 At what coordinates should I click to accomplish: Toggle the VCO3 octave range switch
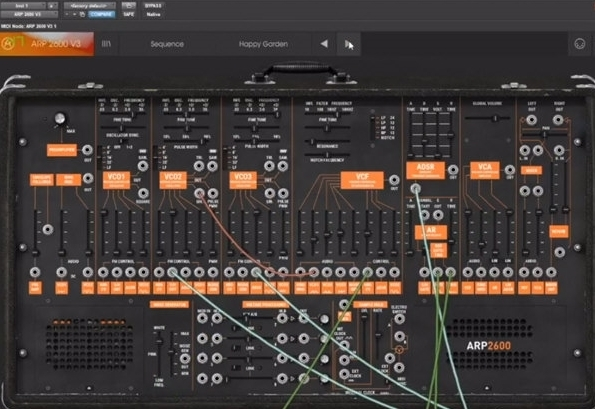pos(226,157)
